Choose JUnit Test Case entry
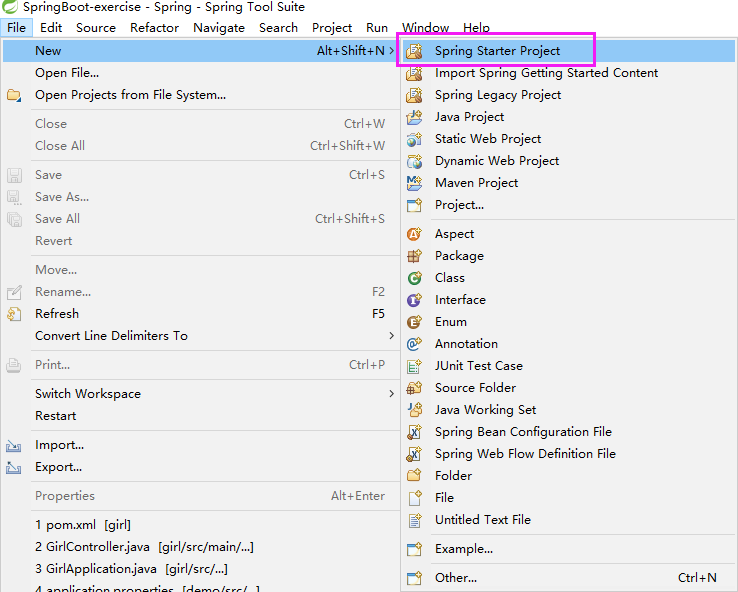The image size is (738, 592). 569,366
